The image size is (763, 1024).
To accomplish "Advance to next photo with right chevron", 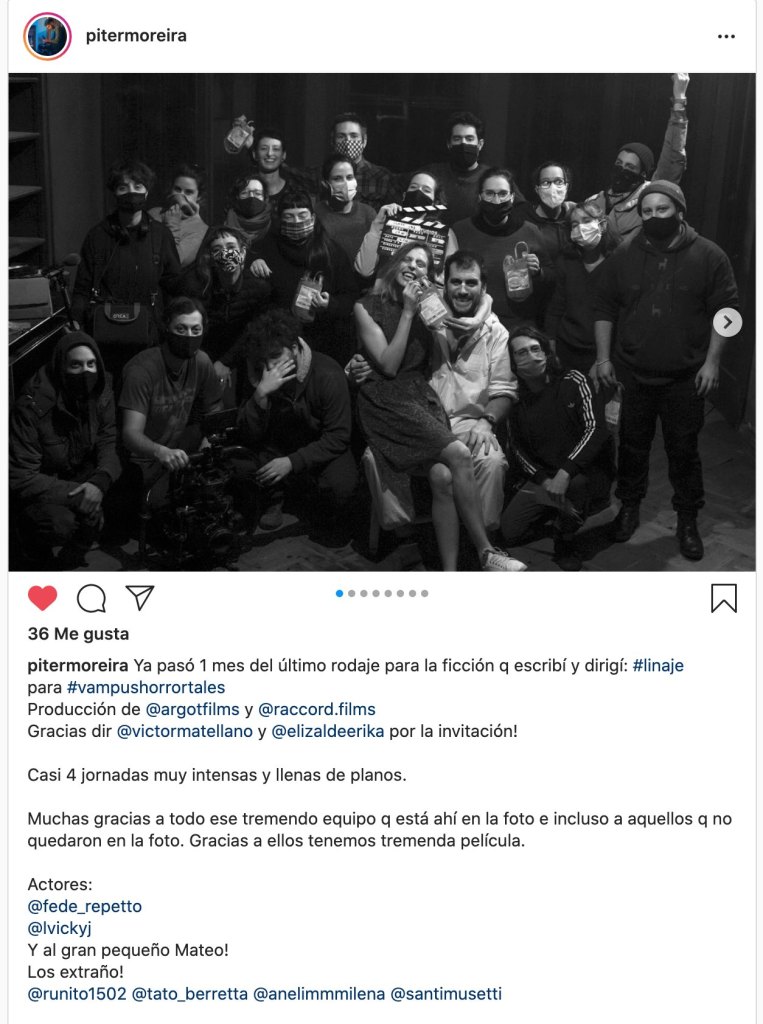I will pyautogui.click(x=728, y=322).
